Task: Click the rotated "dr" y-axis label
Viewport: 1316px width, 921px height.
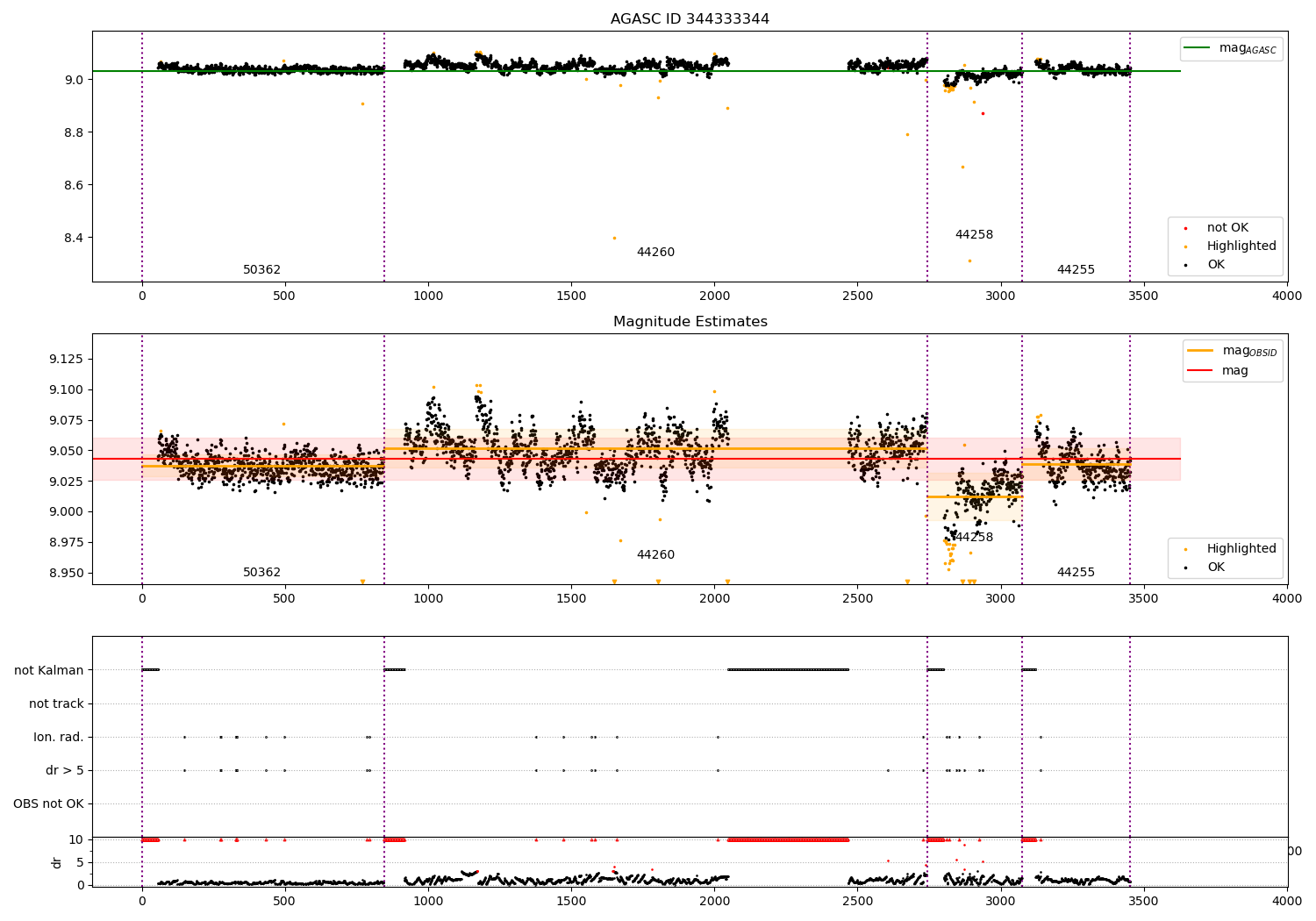Action: click(57, 862)
